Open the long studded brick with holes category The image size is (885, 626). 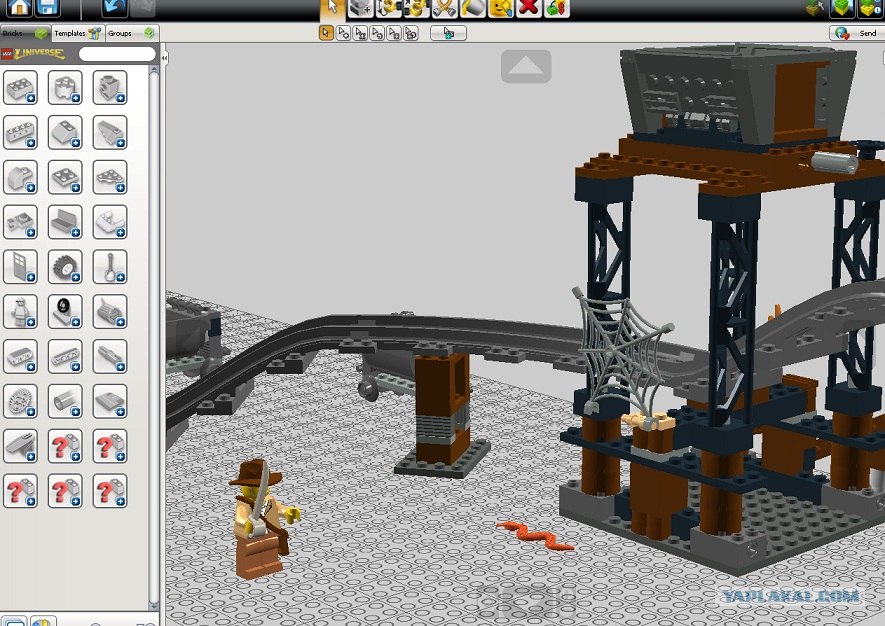(x=20, y=132)
